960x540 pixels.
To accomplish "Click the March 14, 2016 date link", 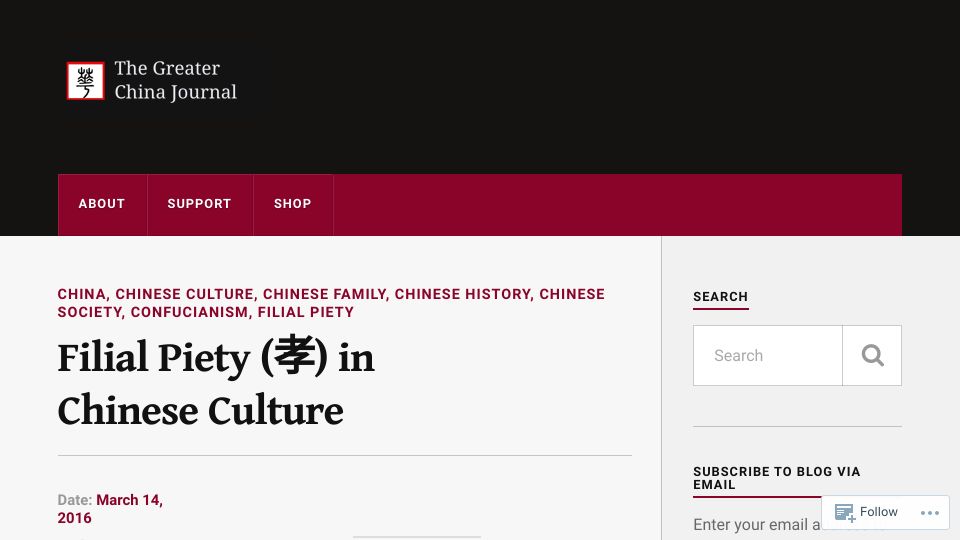I will pyautogui.click(x=110, y=509).
